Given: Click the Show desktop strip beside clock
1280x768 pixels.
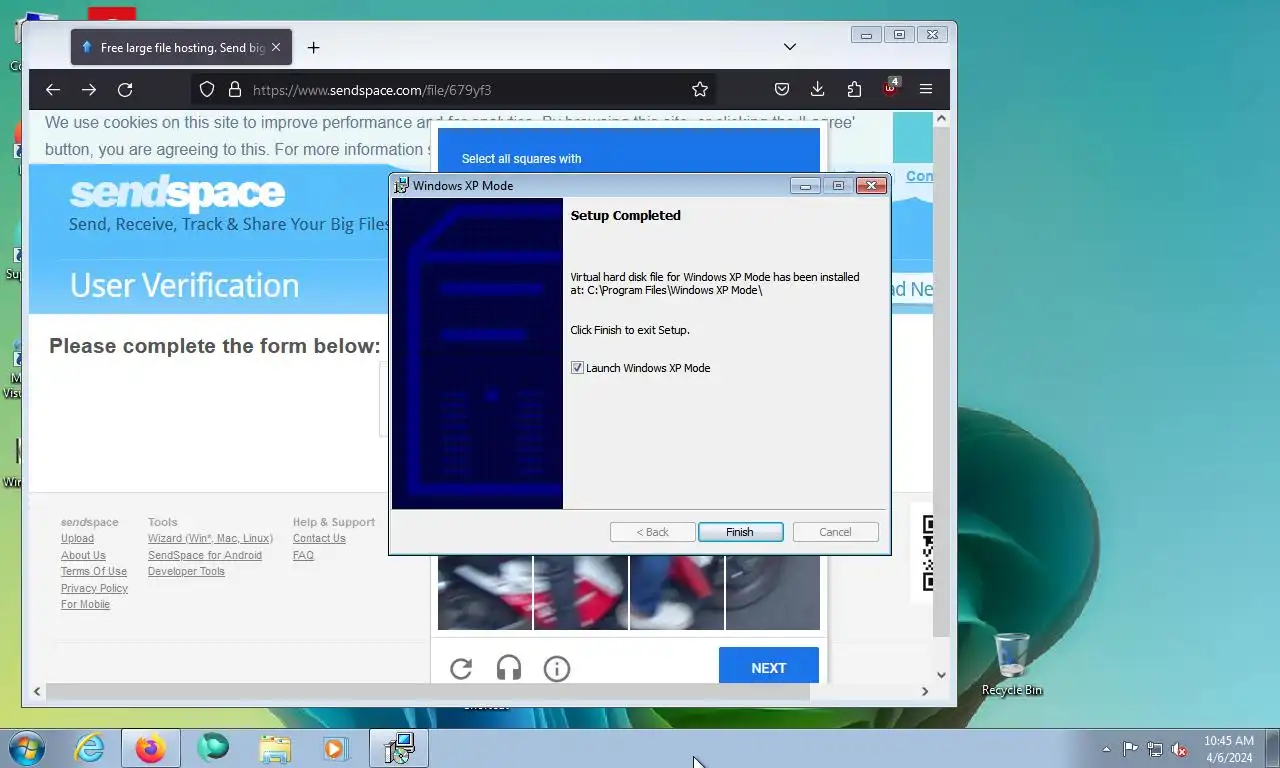Looking at the screenshot, I should click(x=1273, y=748).
